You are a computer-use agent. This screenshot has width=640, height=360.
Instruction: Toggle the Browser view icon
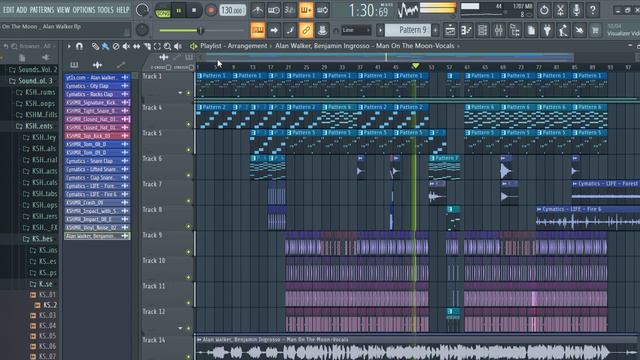pyautogui.click(x=515, y=30)
